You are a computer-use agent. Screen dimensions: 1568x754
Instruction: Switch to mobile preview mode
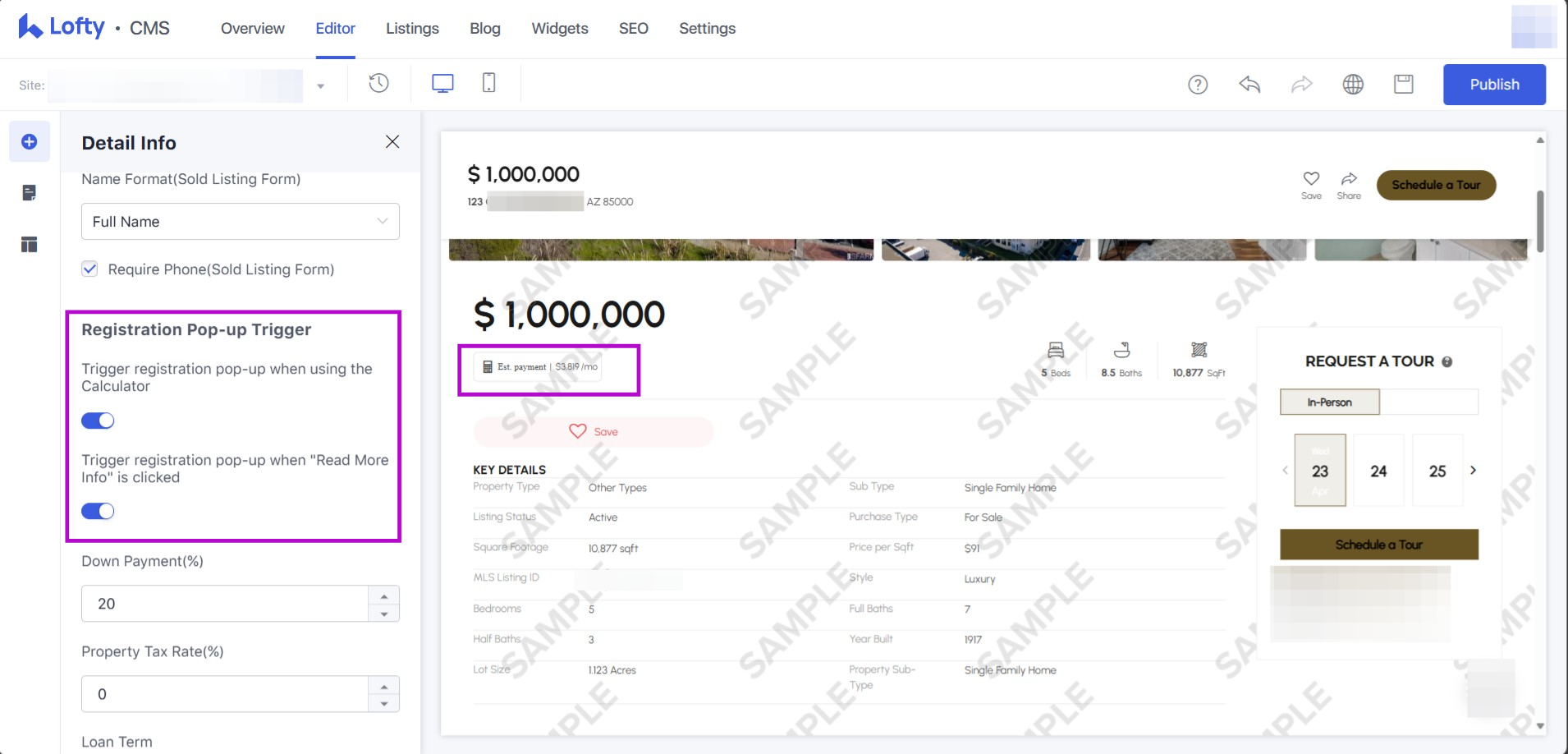[x=488, y=84]
